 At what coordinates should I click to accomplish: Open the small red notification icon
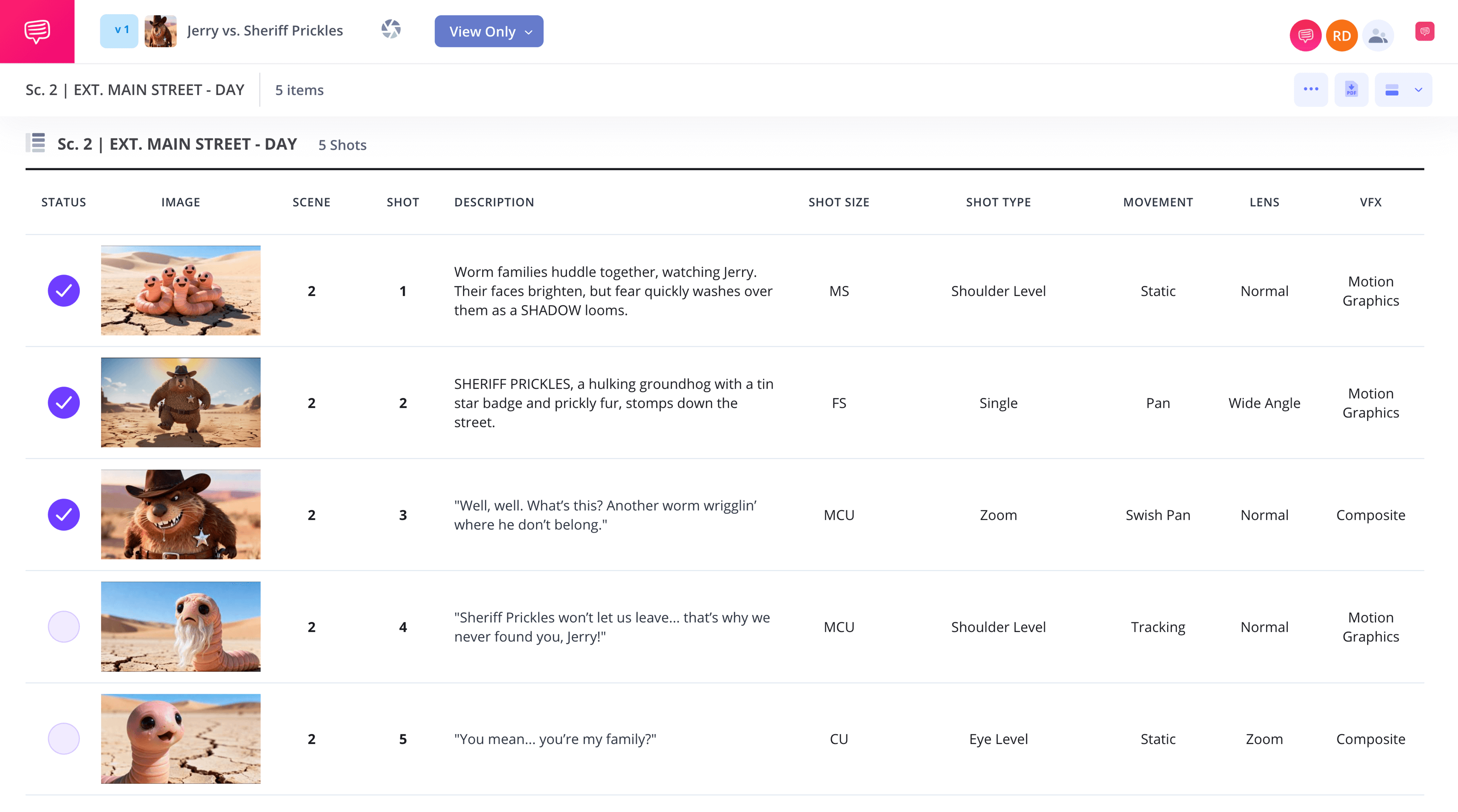pos(1424,31)
